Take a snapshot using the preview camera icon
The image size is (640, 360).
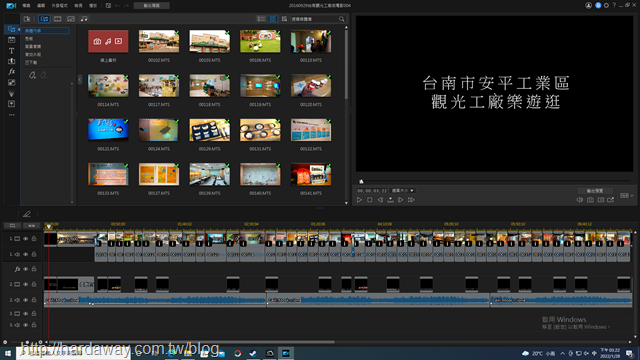point(590,200)
